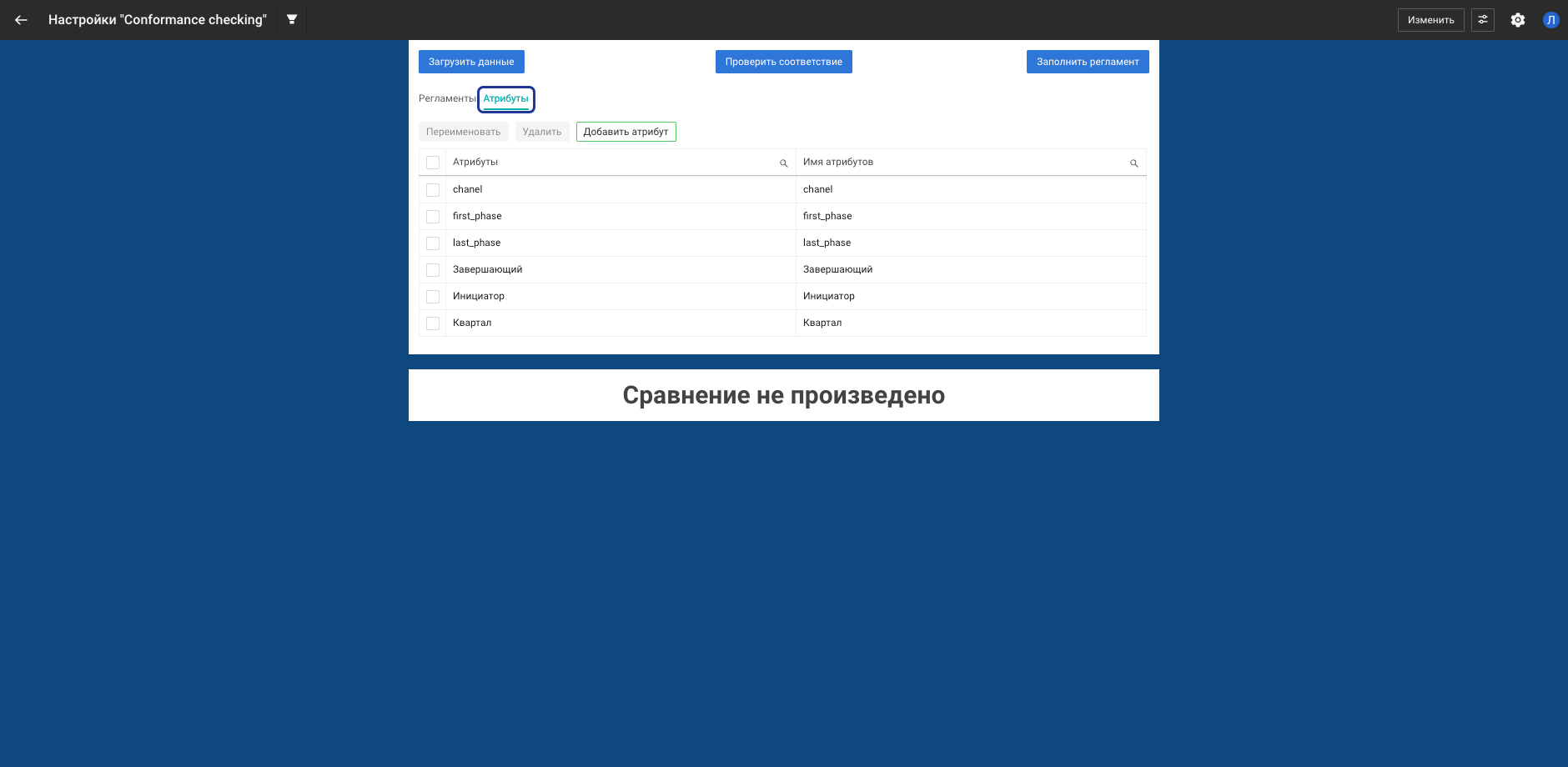1568x767 pixels.
Task: Open the filter funnel icon
Action: pos(292,19)
